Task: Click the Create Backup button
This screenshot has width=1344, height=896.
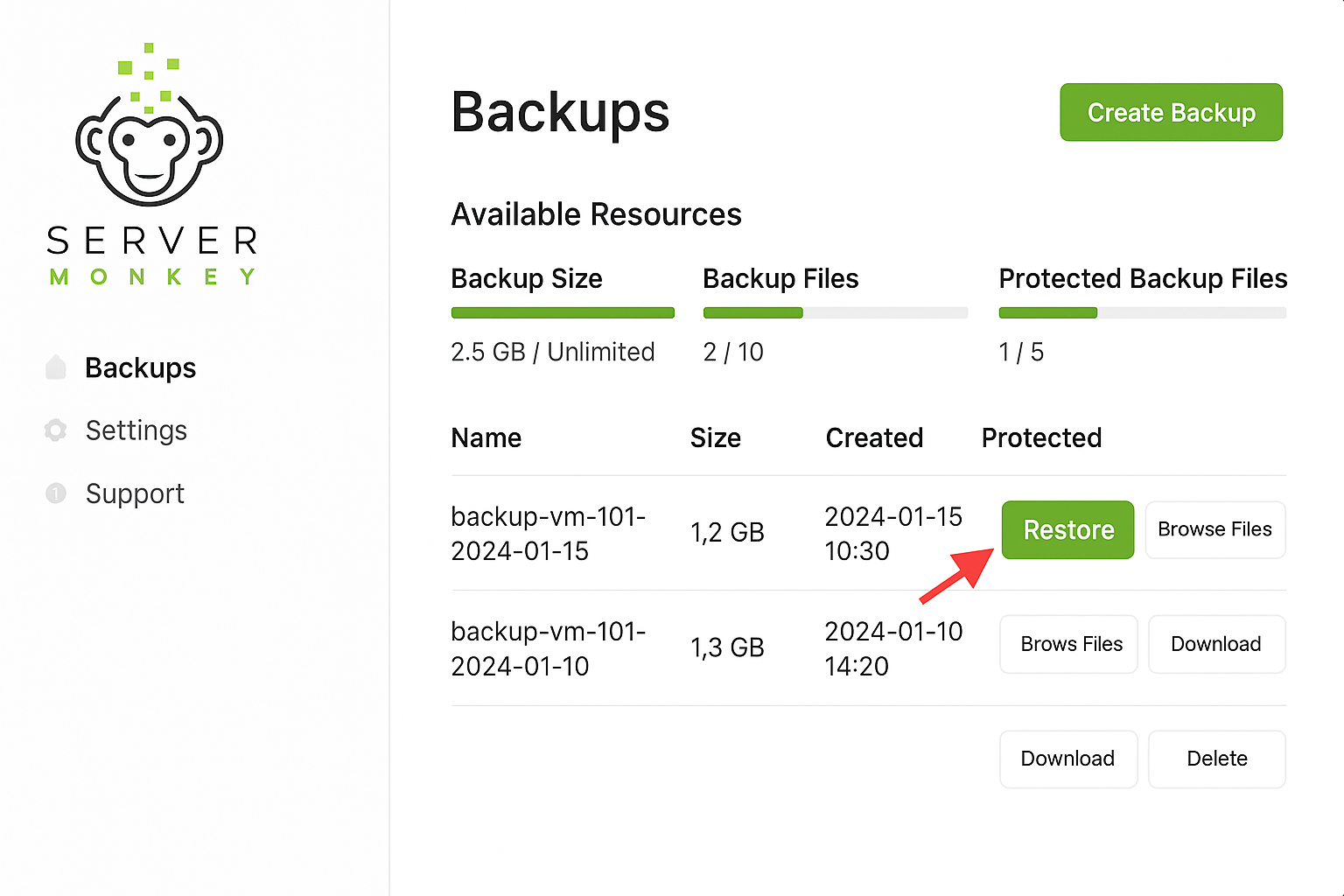Action: [x=1171, y=112]
